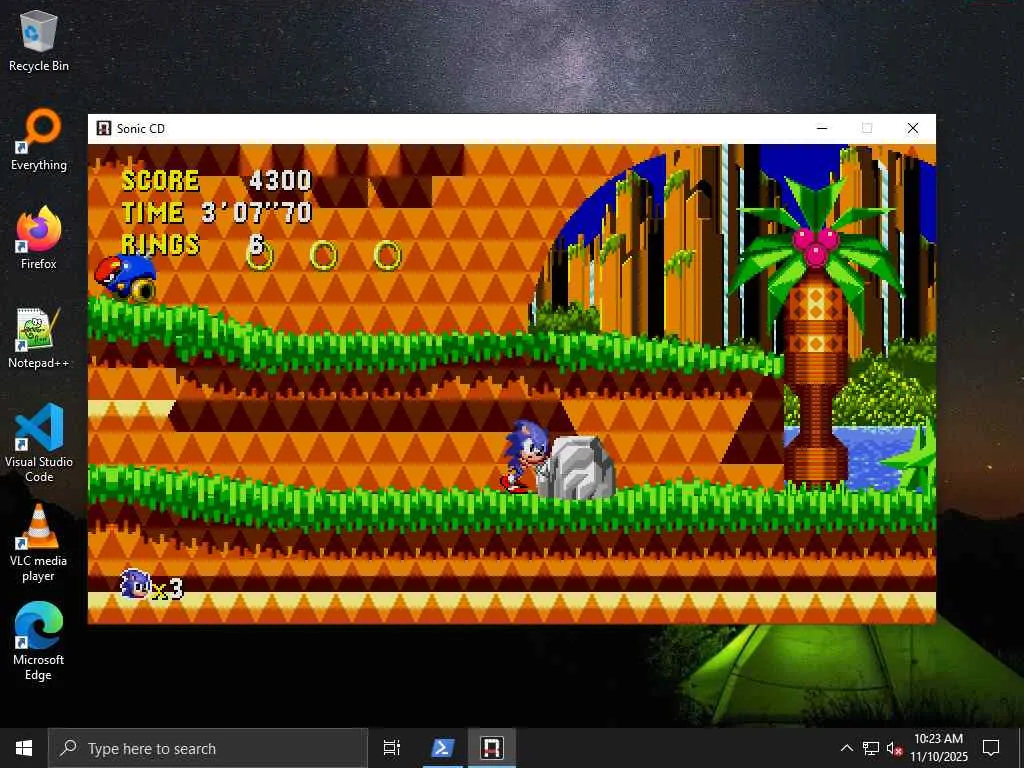Open Task View on the taskbar

click(x=392, y=748)
